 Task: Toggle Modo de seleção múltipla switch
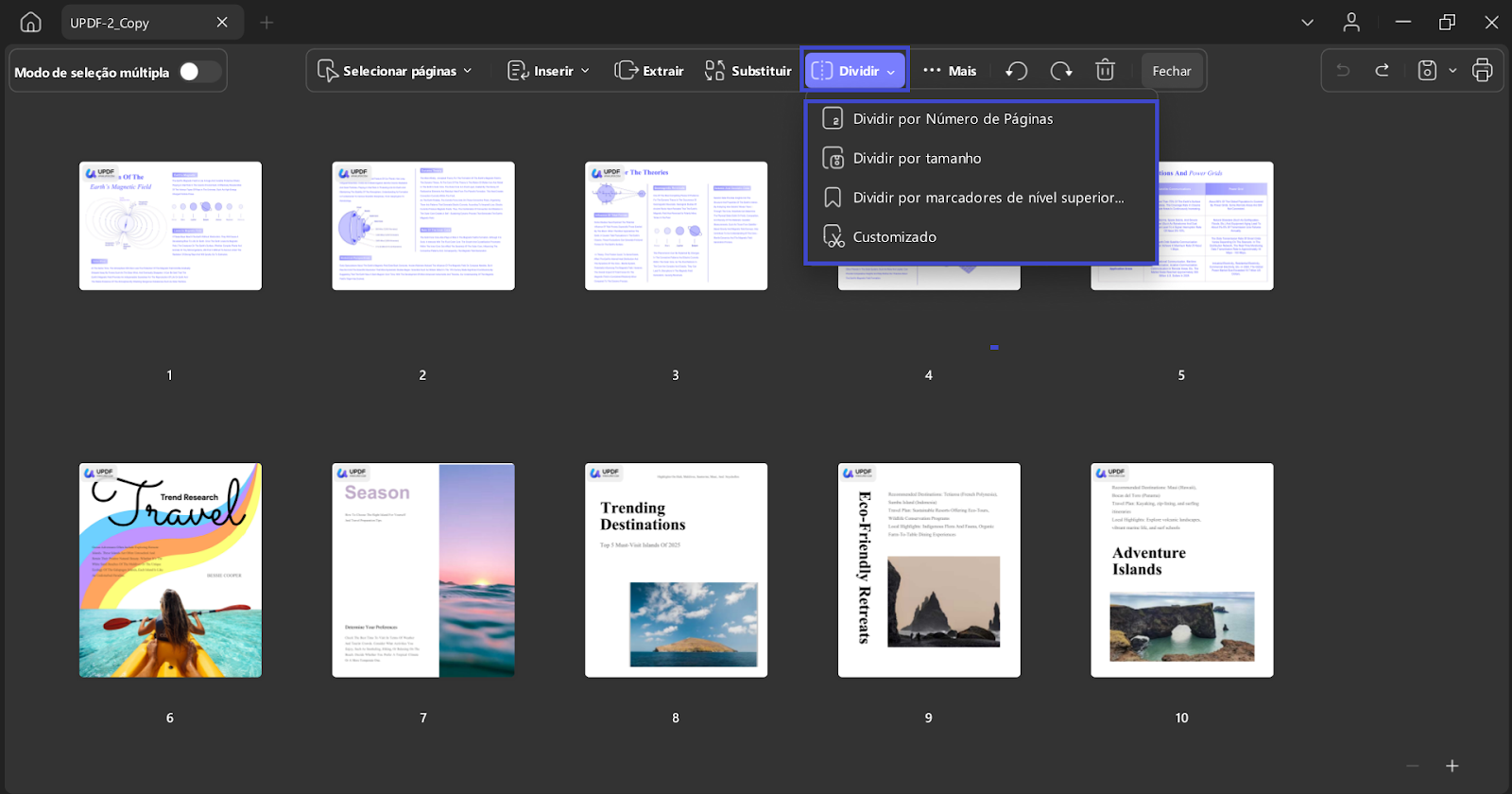point(199,72)
